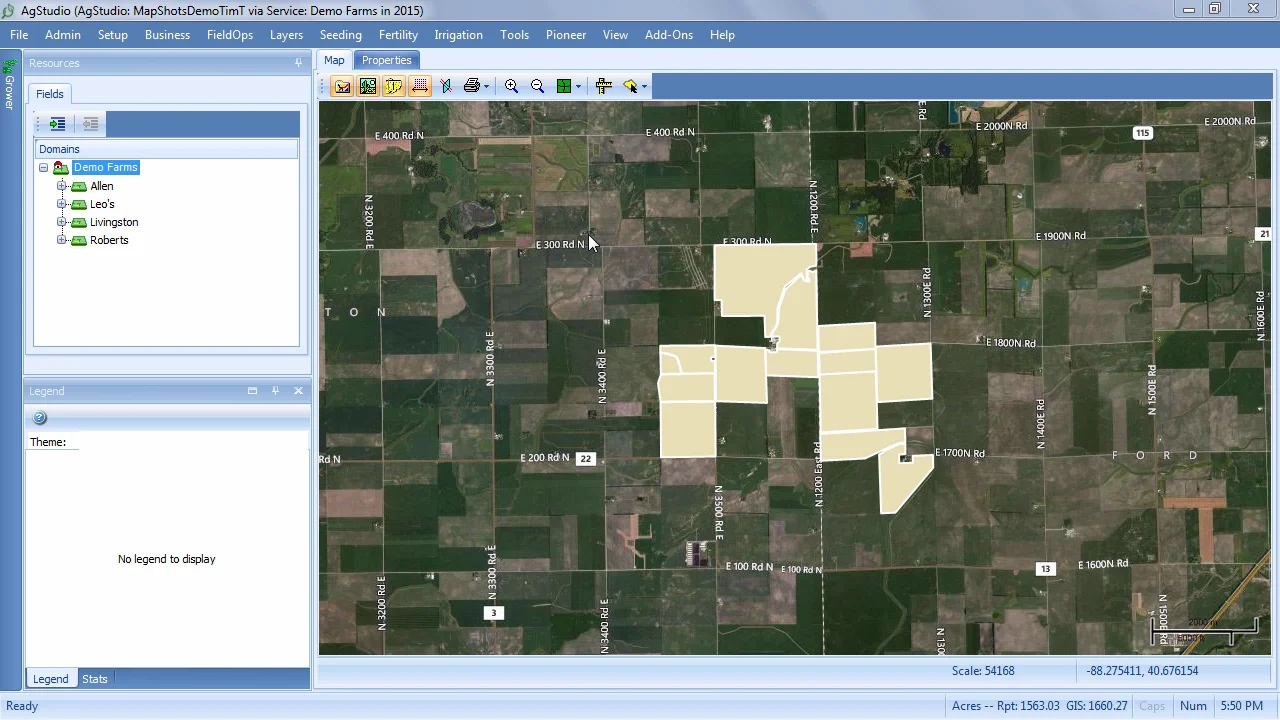Open the Grower side tab
Screen dimensions: 1280x720
[x=9, y=84]
